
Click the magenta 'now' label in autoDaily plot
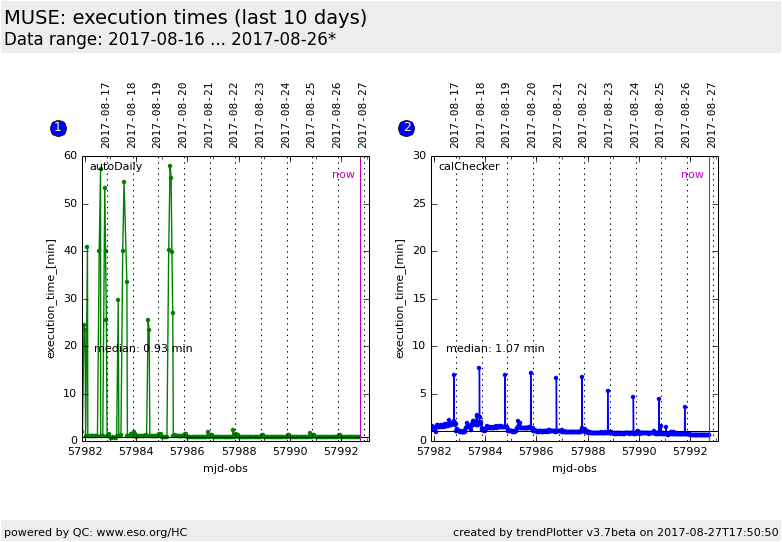[x=343, y=175]
